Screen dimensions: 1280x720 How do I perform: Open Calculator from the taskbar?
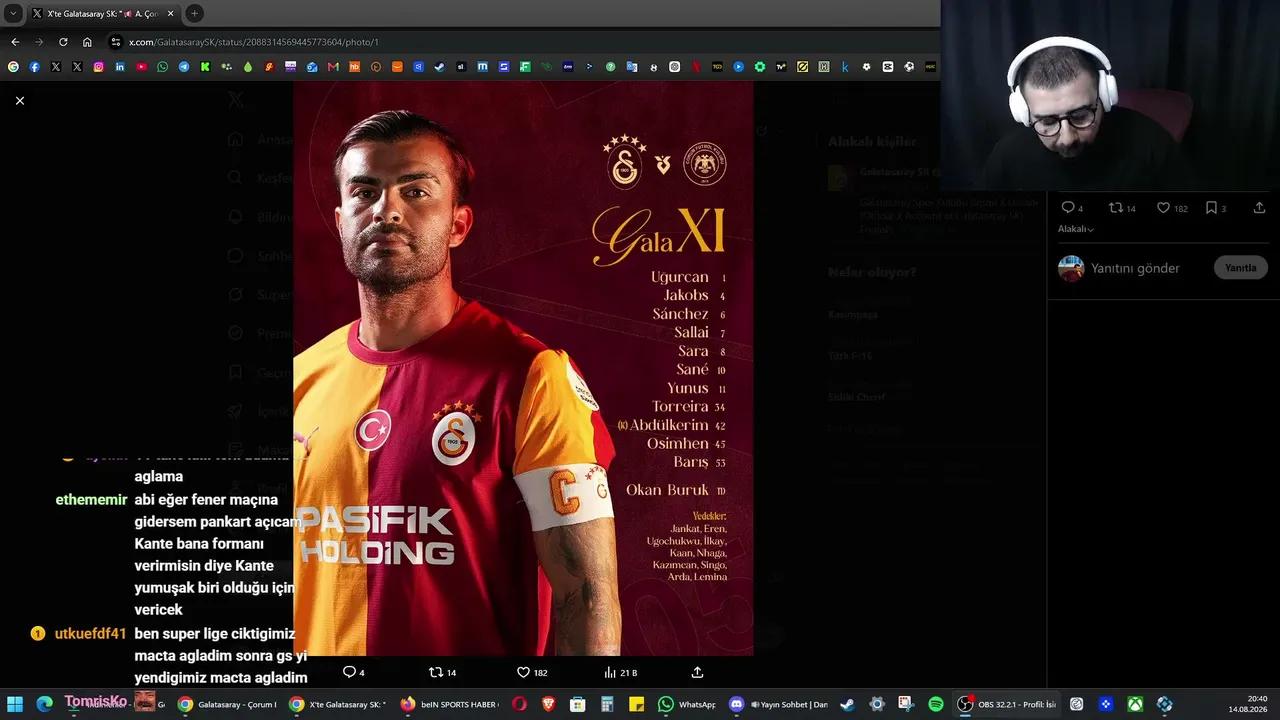tap(607, 704)
